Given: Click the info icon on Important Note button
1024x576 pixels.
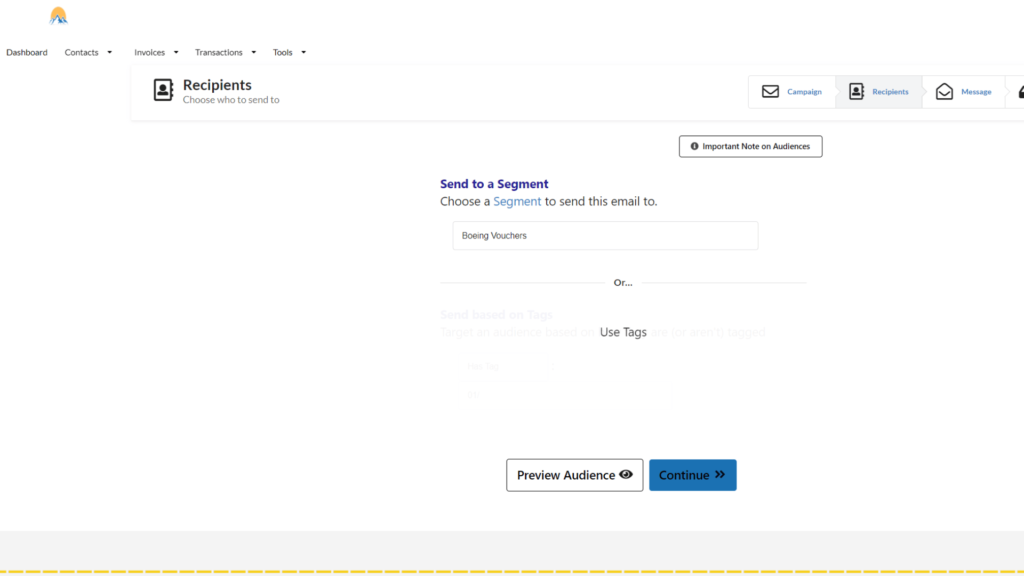Looking at the screenshot, I should click(x=694, y=147).
